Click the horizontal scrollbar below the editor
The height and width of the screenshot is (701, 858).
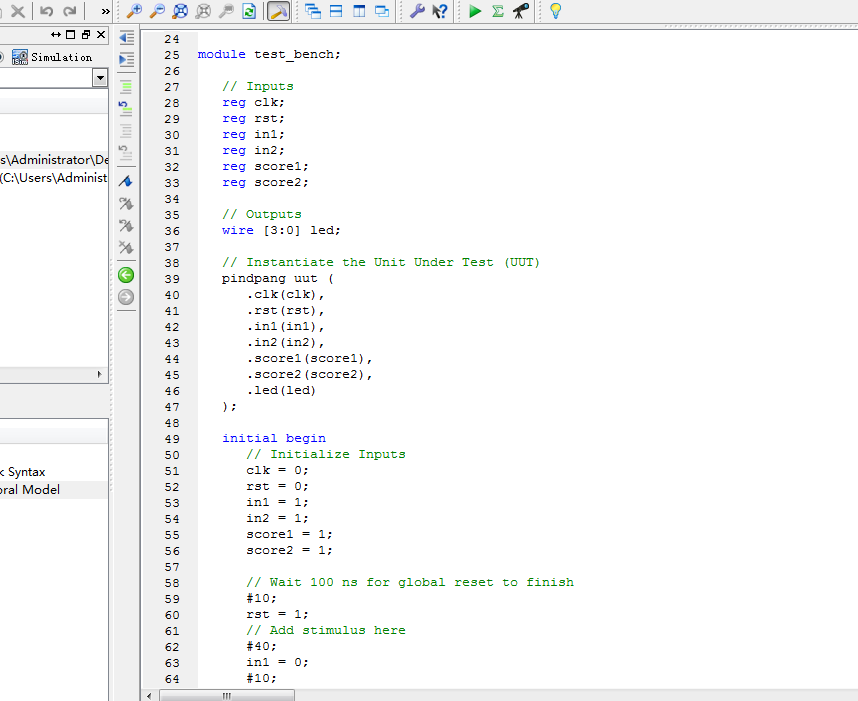227,692
